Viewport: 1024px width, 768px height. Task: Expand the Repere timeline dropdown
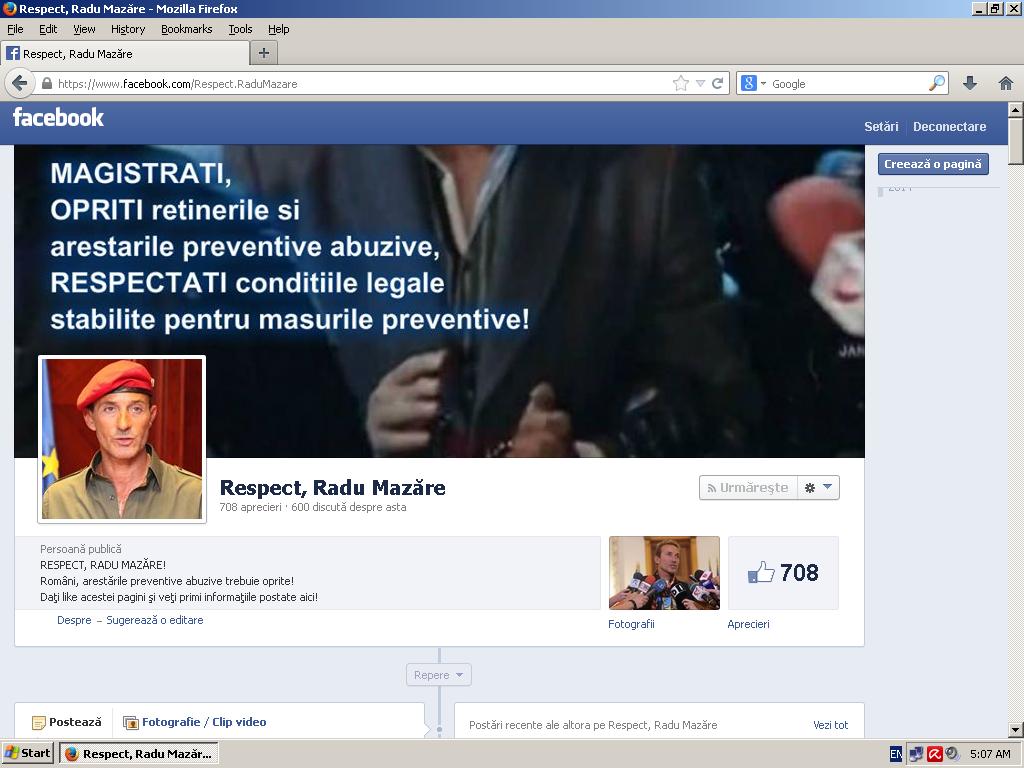click(x=438, y=675)
